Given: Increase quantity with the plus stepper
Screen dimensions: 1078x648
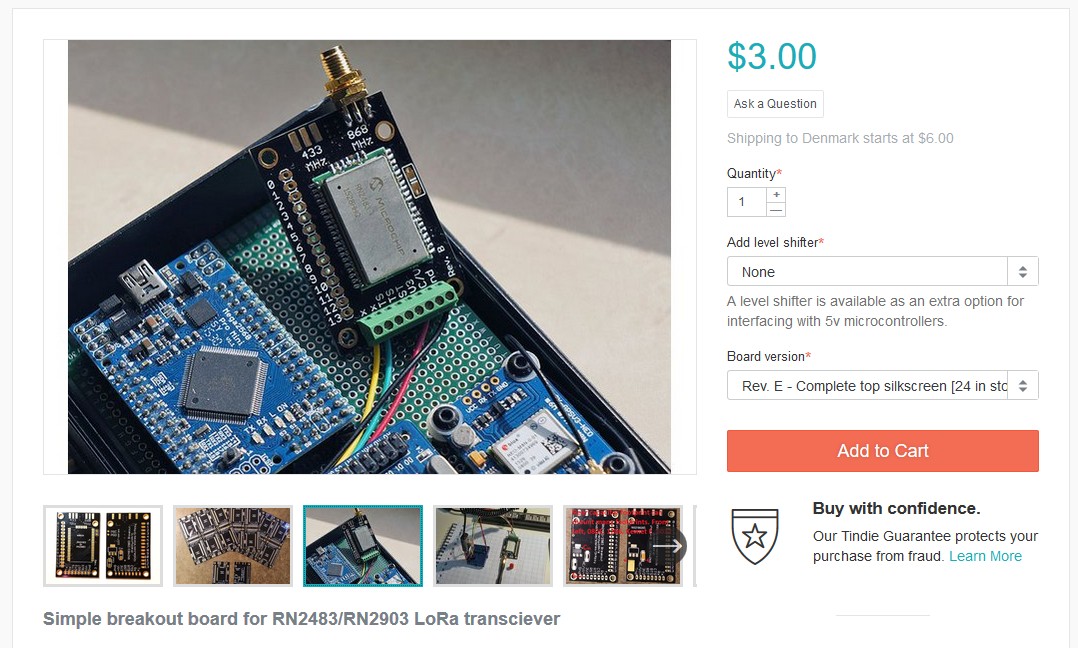Looking at the screenshot, I should (x=776, y=194).
